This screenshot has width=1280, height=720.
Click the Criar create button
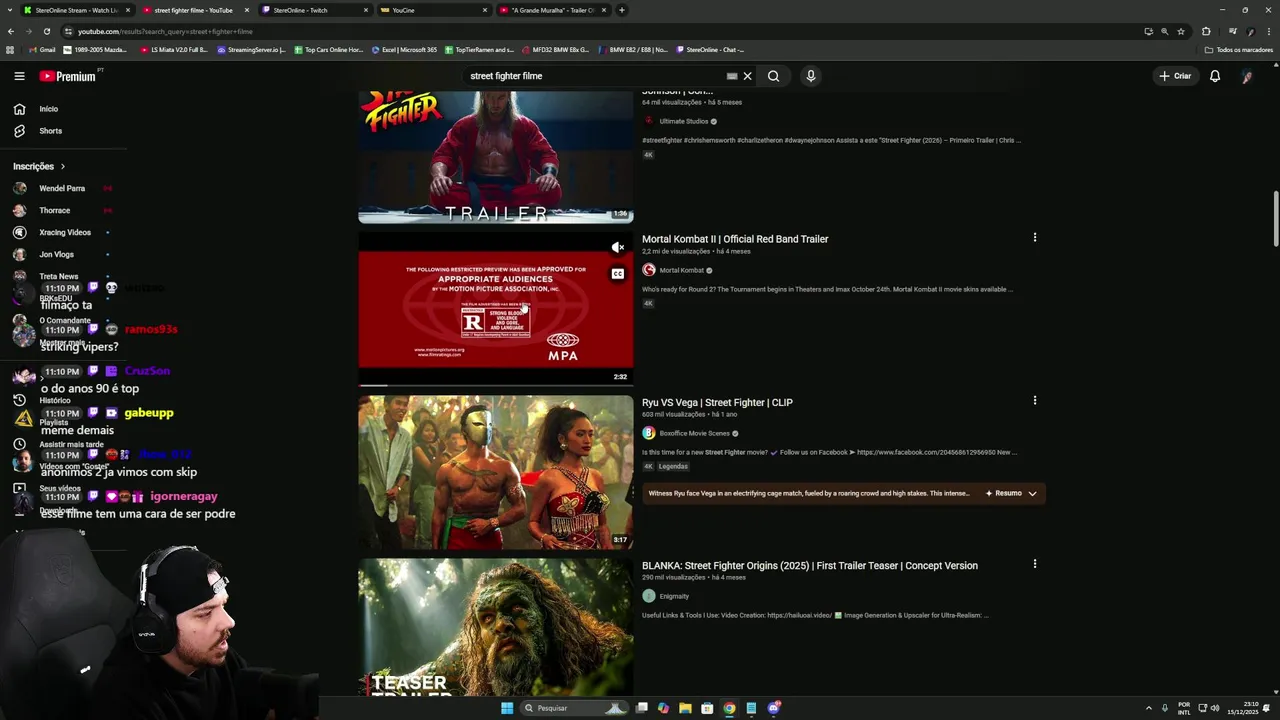click(x=1175, y=76)
